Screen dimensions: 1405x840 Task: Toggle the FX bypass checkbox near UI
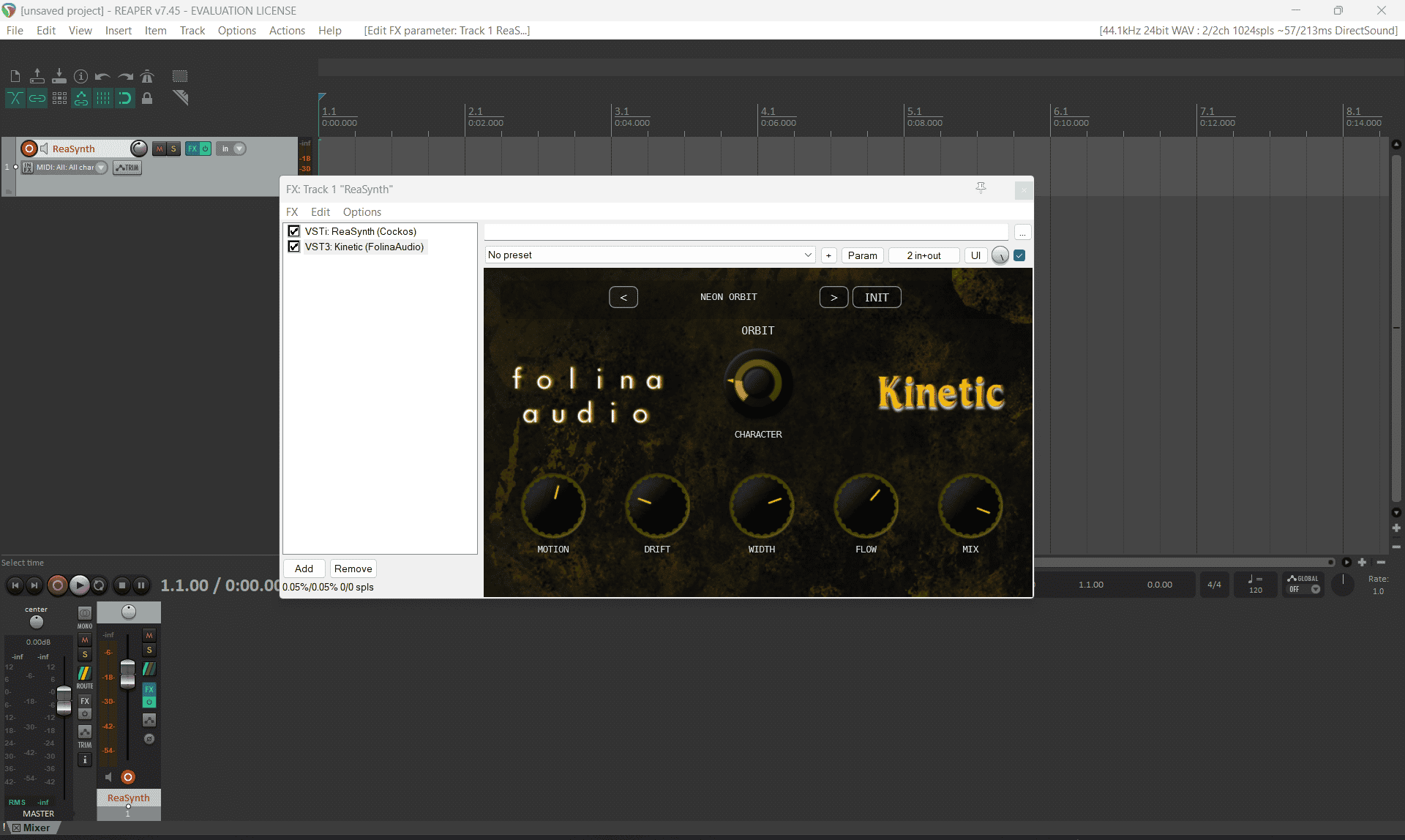pos(1019,255)
